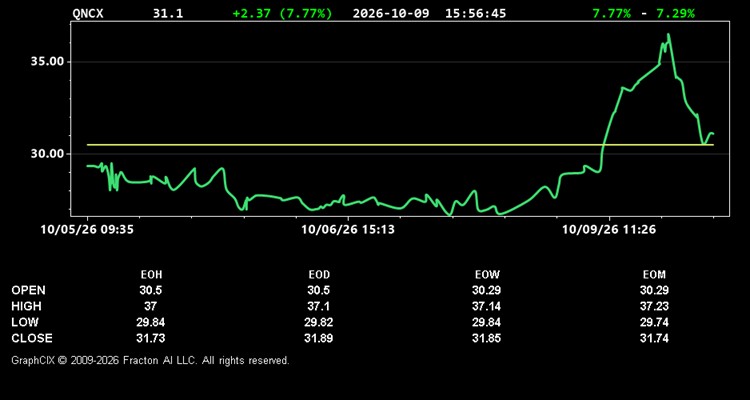Select the current price 31.1
750x400 pixels.
tap(168, 13)
